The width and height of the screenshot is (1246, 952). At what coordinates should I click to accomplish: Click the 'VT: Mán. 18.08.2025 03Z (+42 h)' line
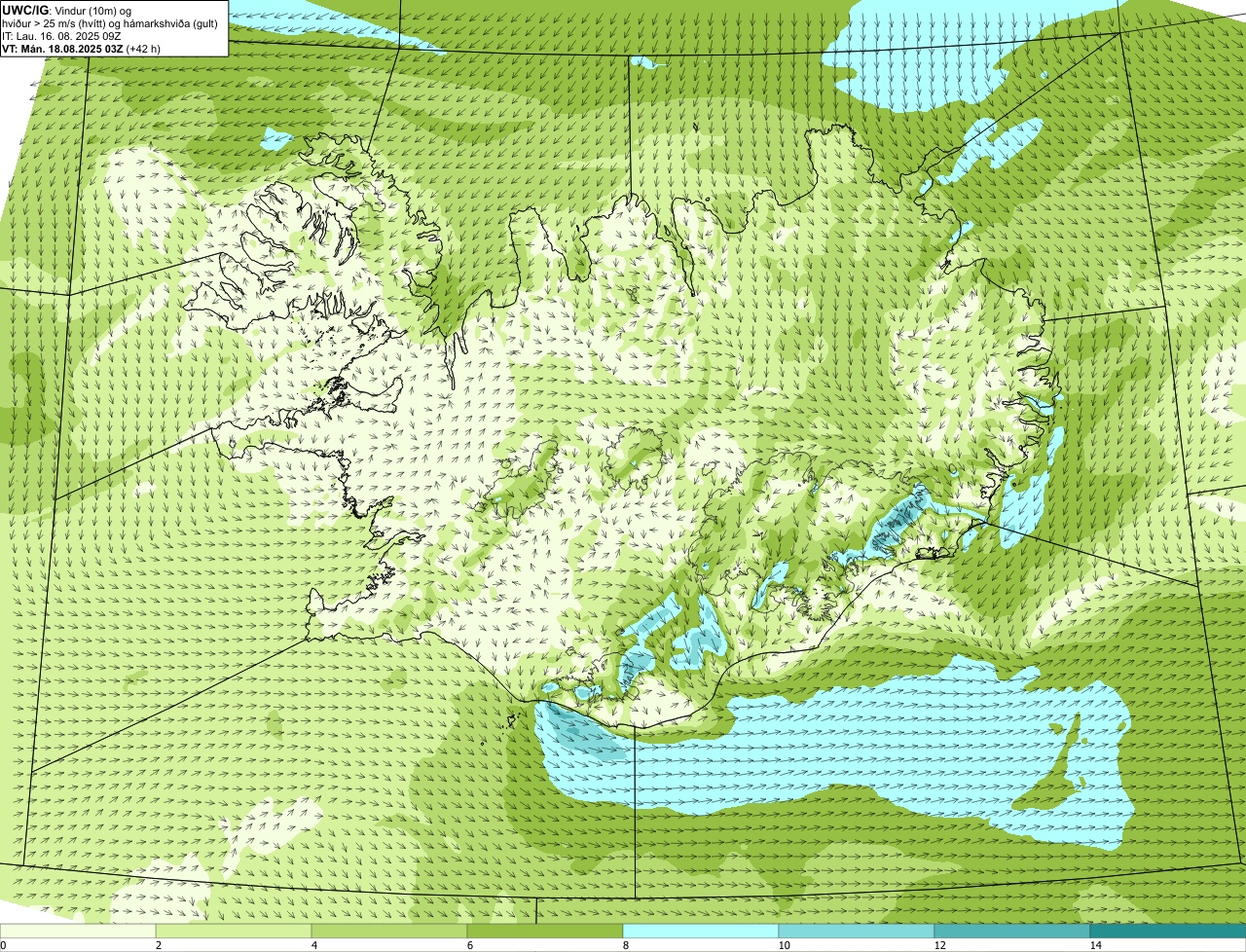click(81, 48)
